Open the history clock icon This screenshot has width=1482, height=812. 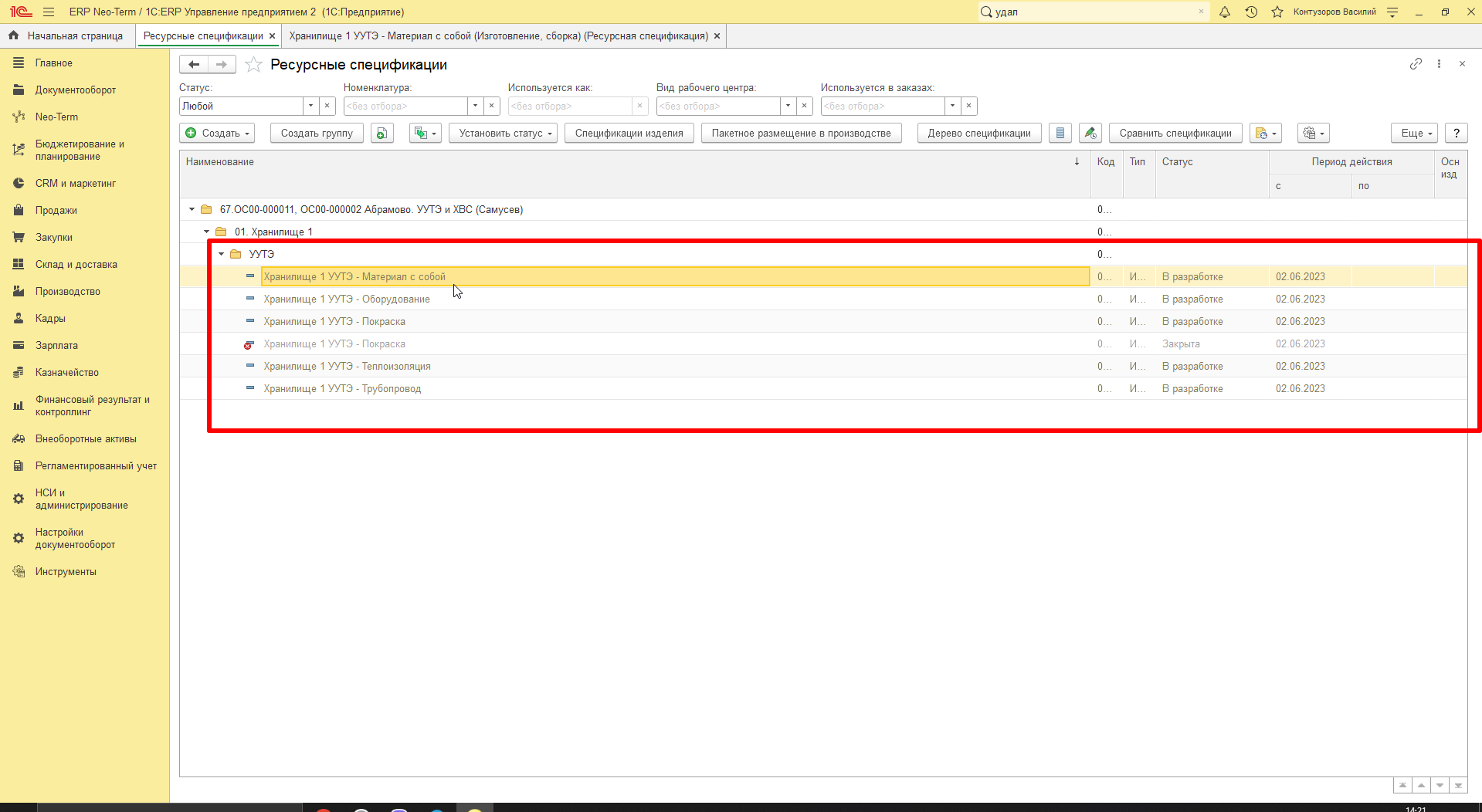pos(1251,12)
